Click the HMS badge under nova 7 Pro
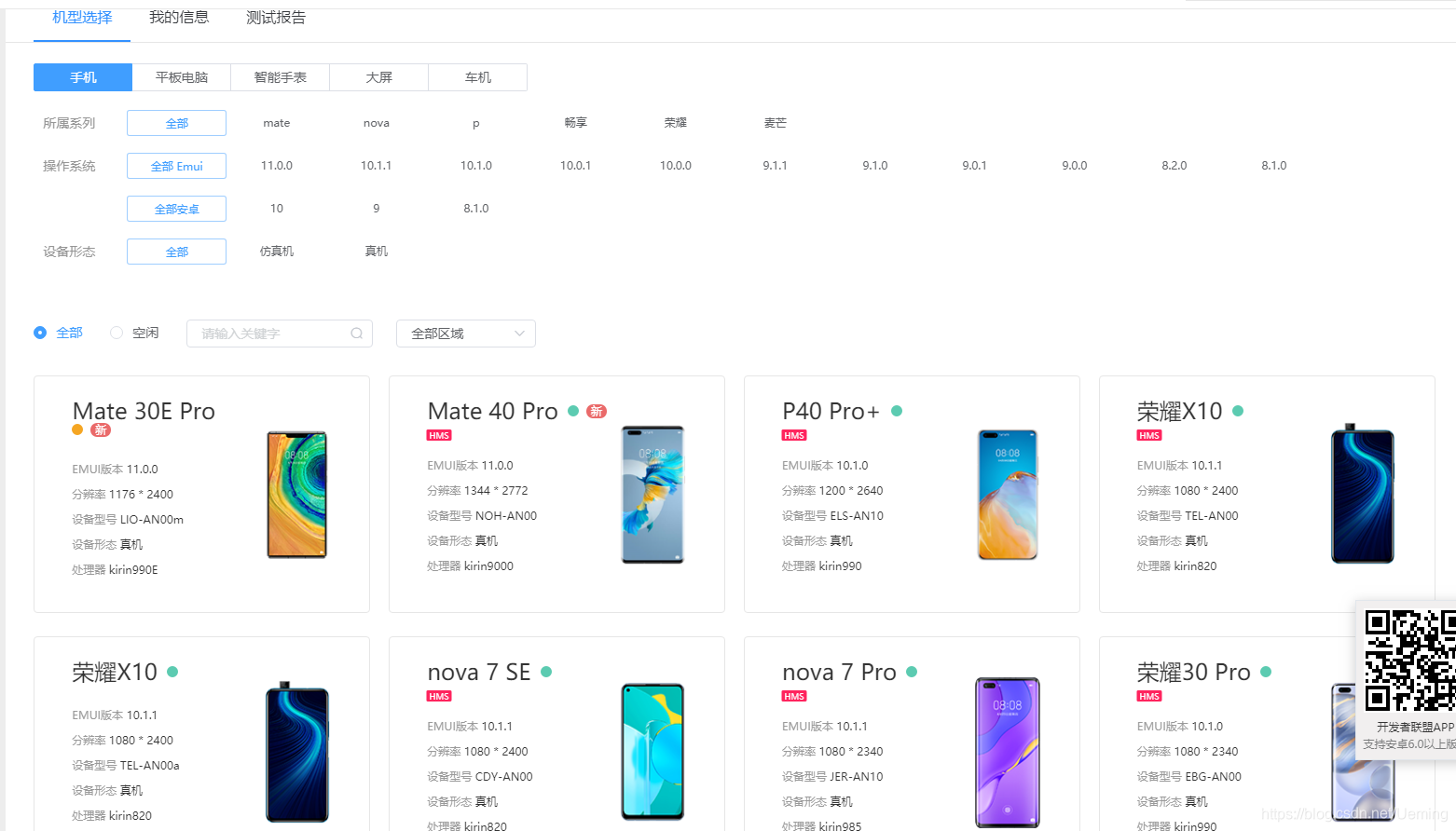This screenshot has height=831, width=1456. (x=794, y=696)
